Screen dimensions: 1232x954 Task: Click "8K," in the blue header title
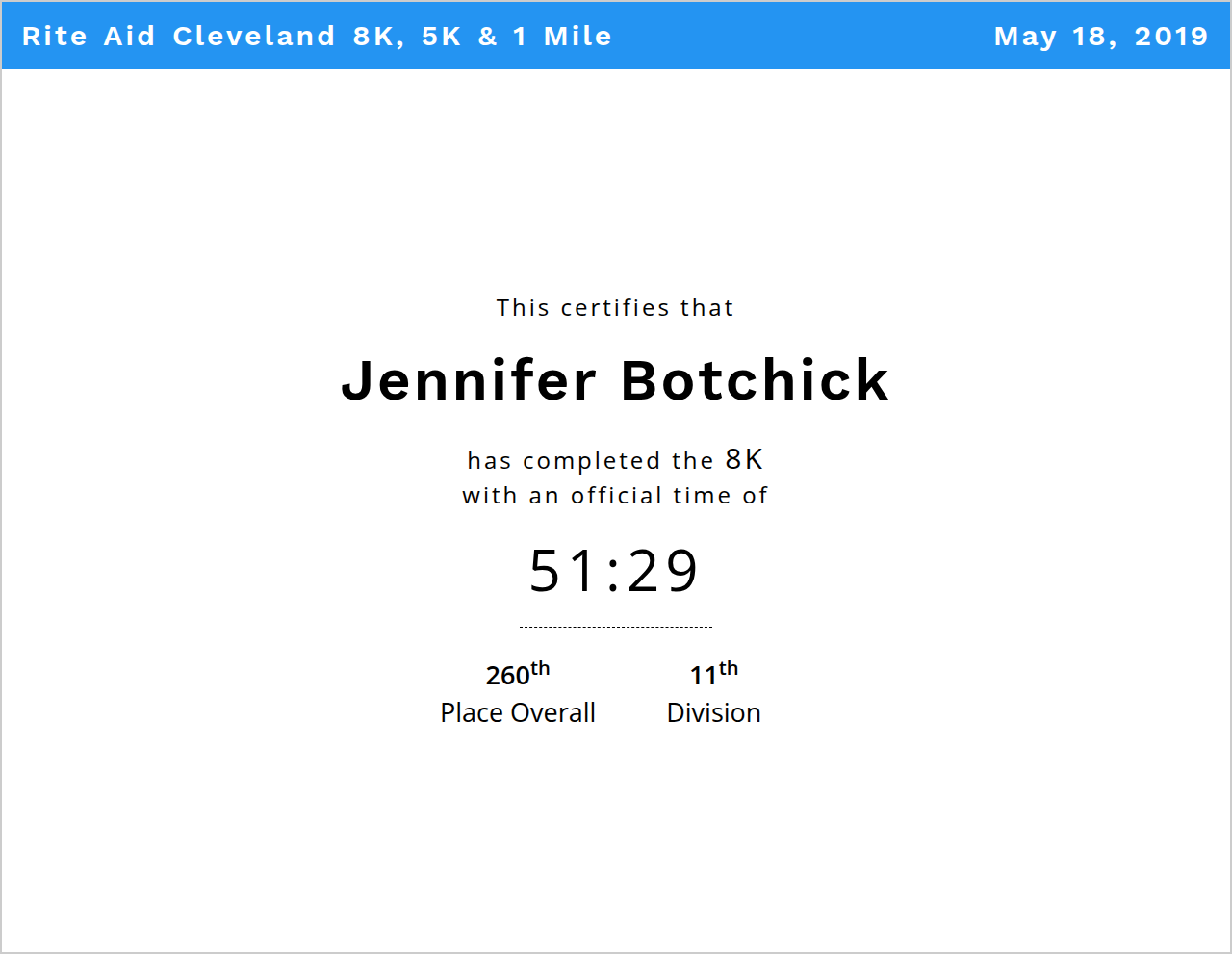(378, 37)
